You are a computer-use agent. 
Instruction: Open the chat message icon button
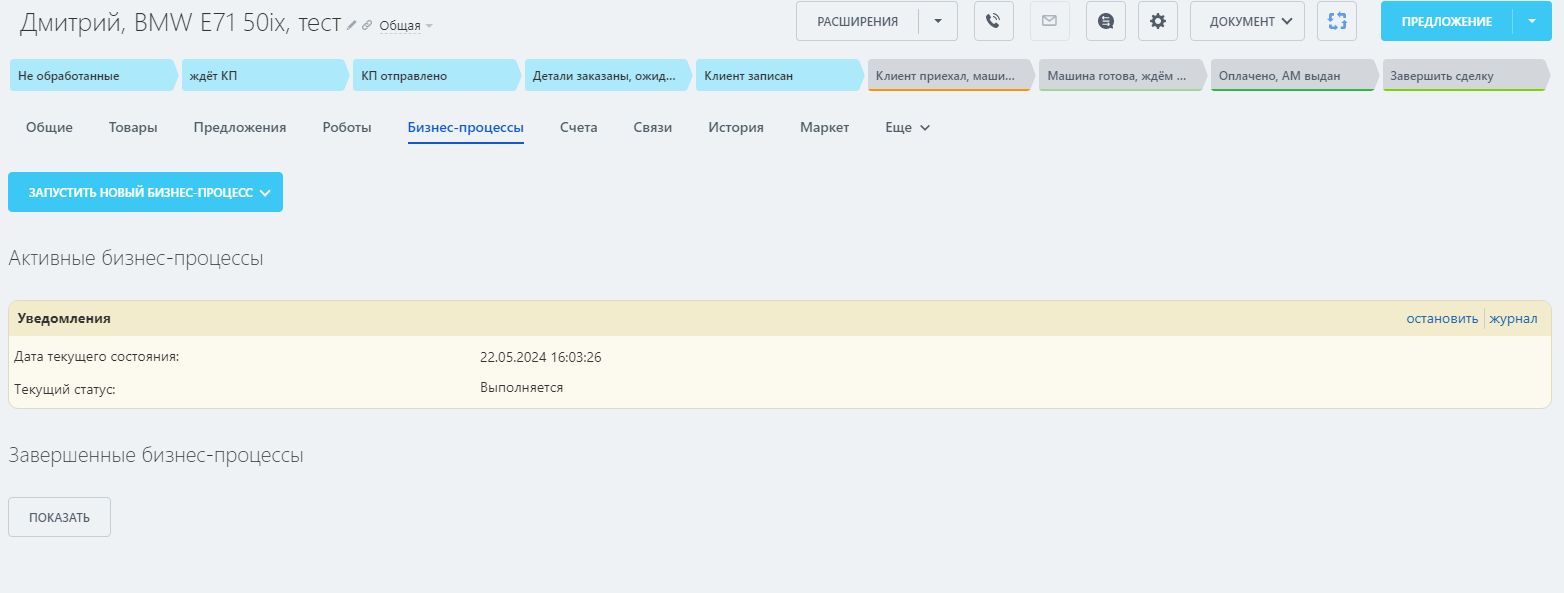1105,21
